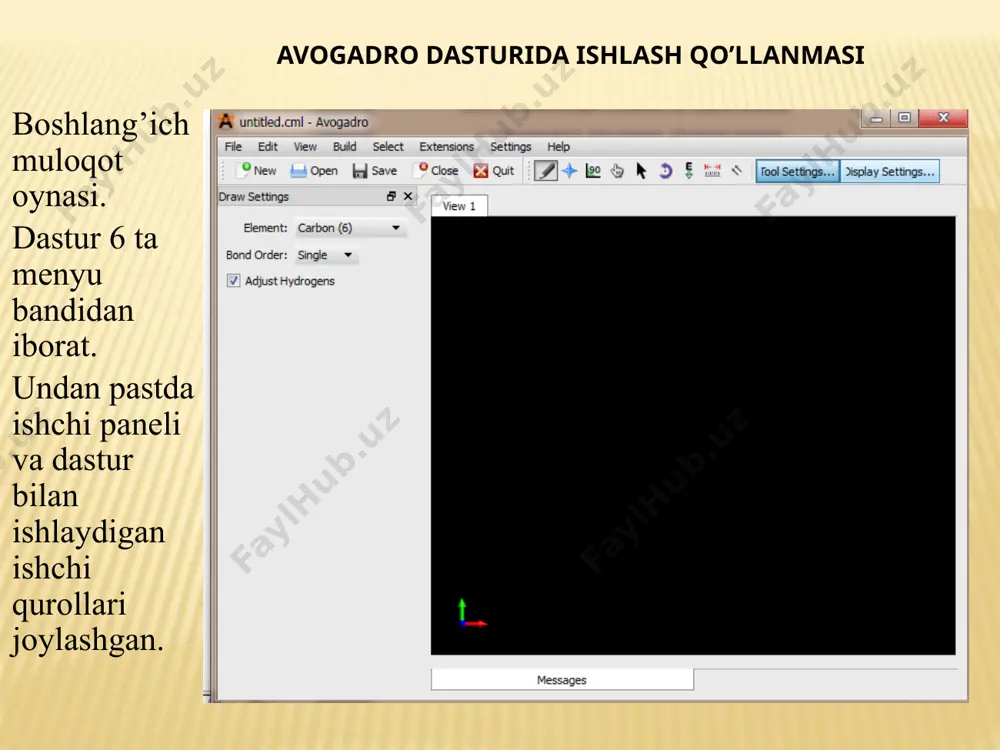Screen dimensions: 1000x750
Task: Open the File menu
Action: [x=233, y=147]
